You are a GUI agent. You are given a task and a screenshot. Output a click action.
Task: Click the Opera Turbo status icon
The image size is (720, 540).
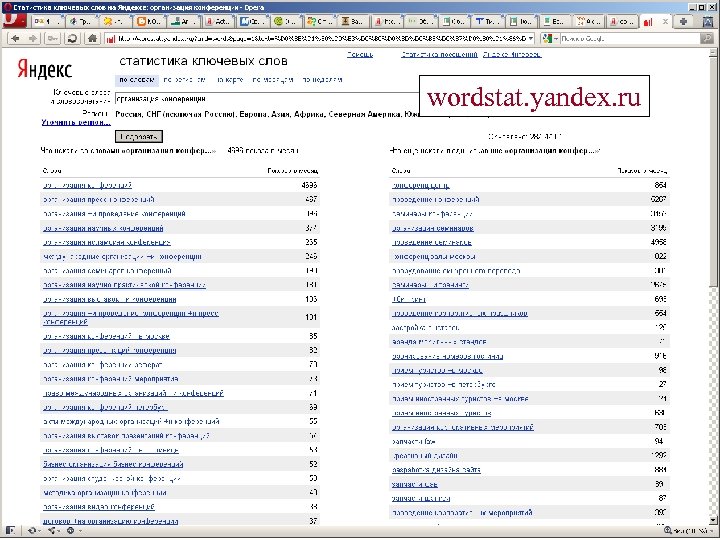coord(72,530)
